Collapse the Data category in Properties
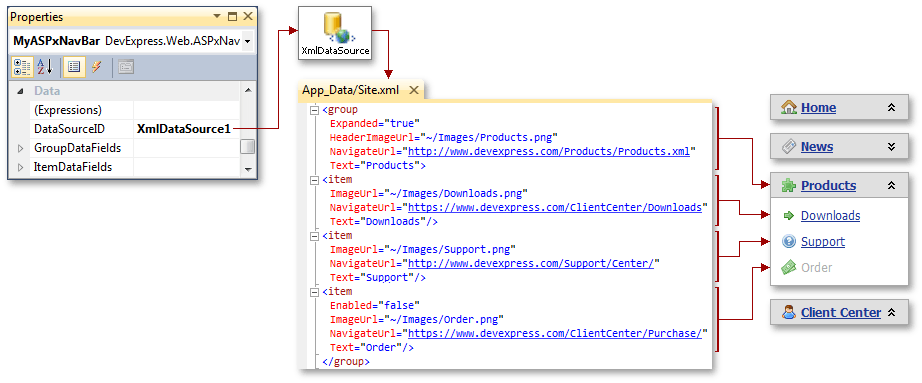Image resolution: width=922 pixels, height=383 pixels. (21, 91)
